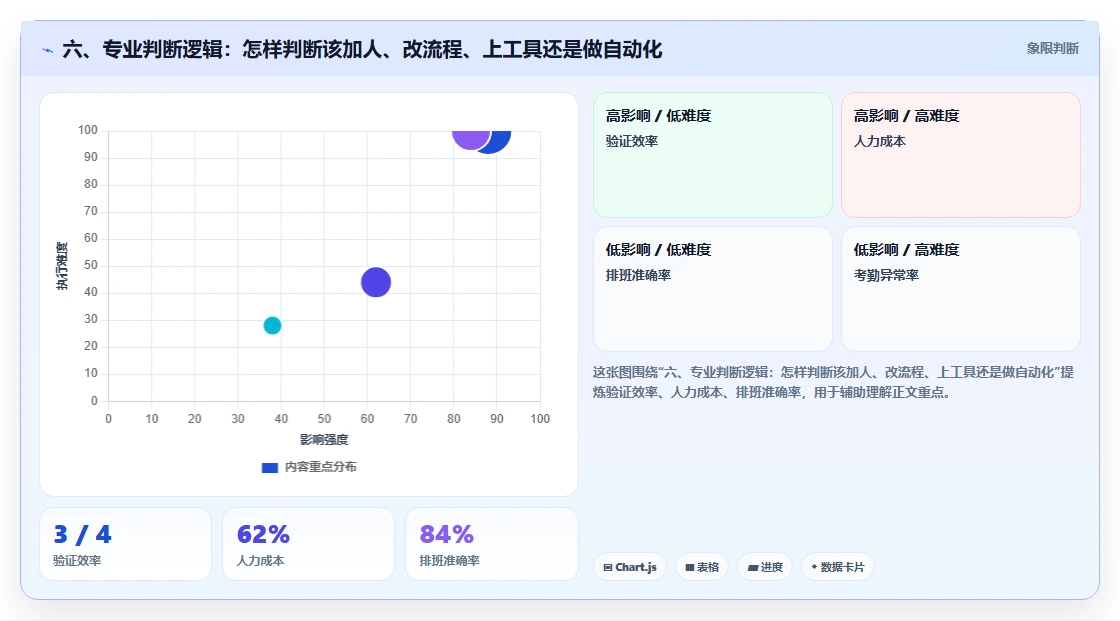
Task: Click the dark blue bubble at chart top
Action: point(498,141)
